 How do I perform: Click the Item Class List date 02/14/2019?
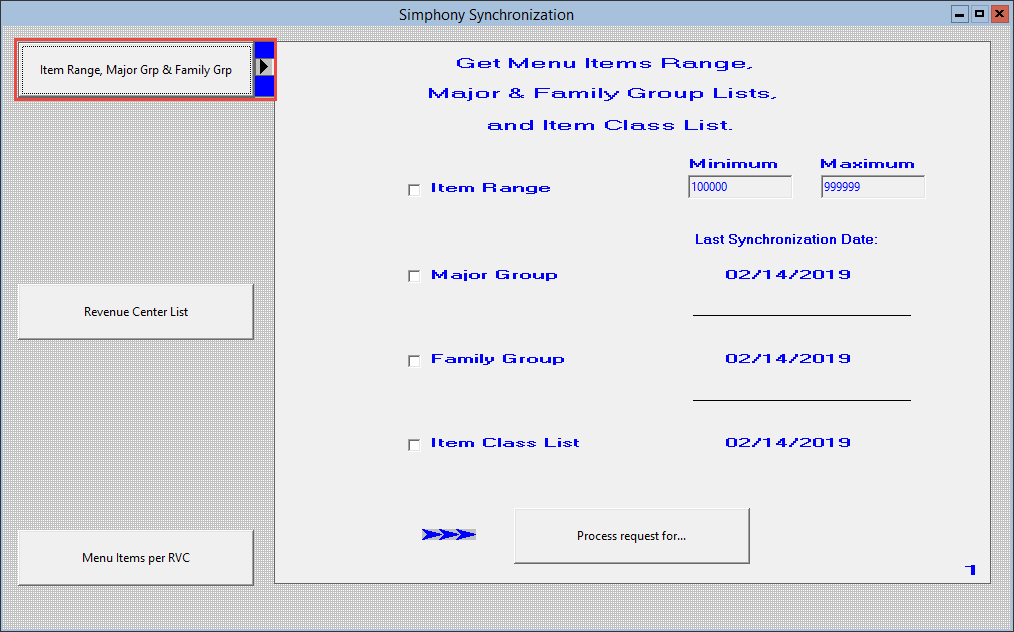coord(788,442)
